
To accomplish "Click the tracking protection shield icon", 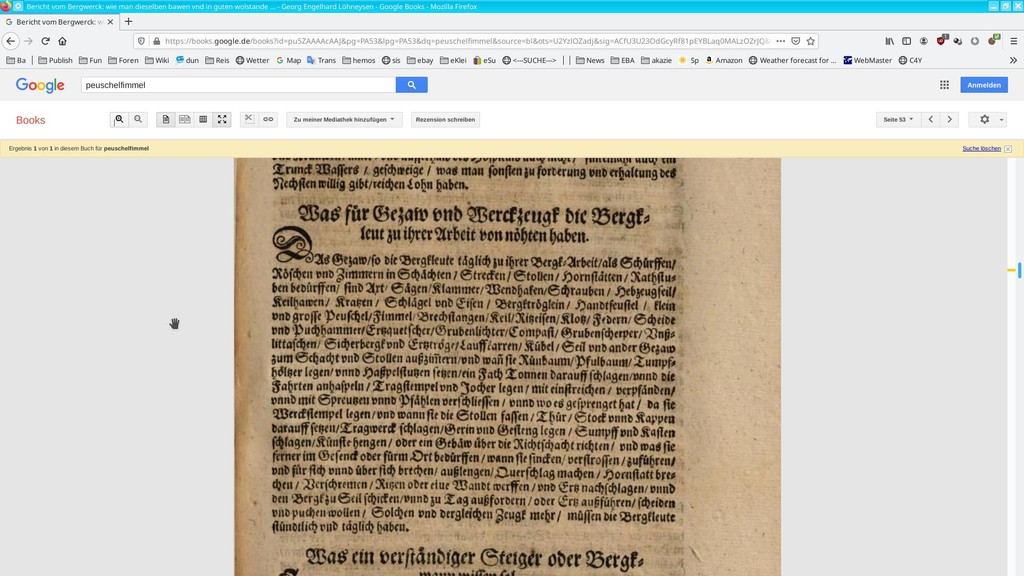I will 142,41.
